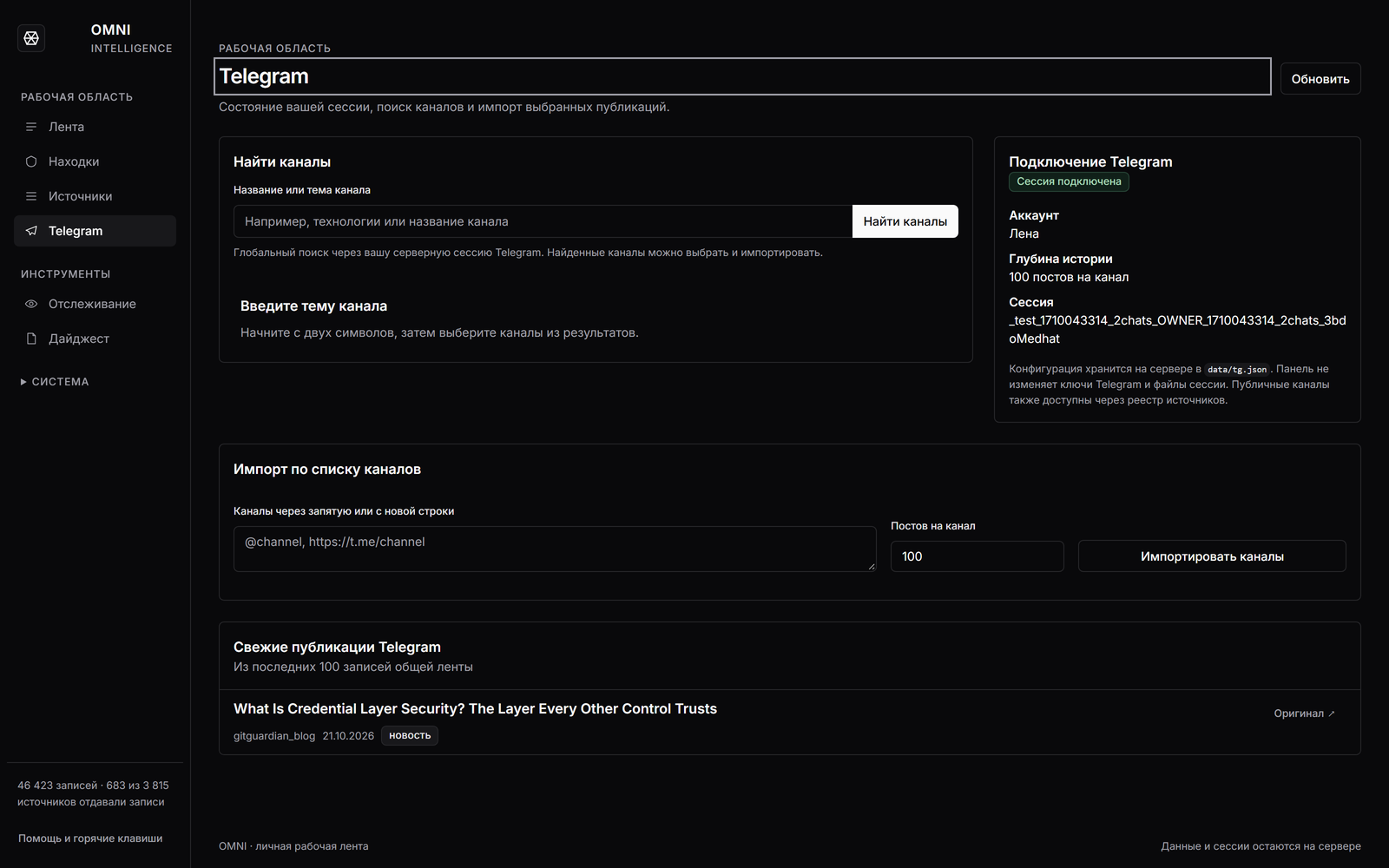Click the OMNI logo icon
The width and height of the screenshot is (1389, 868).
pyautogui.click(x=31, y=38)
